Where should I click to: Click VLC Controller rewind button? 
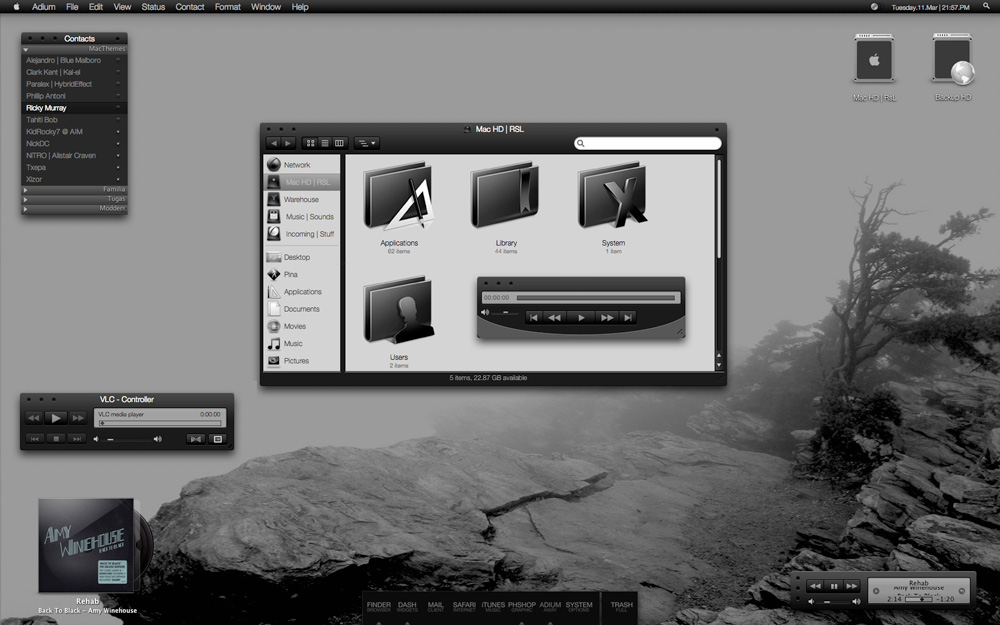coord(34,418)
